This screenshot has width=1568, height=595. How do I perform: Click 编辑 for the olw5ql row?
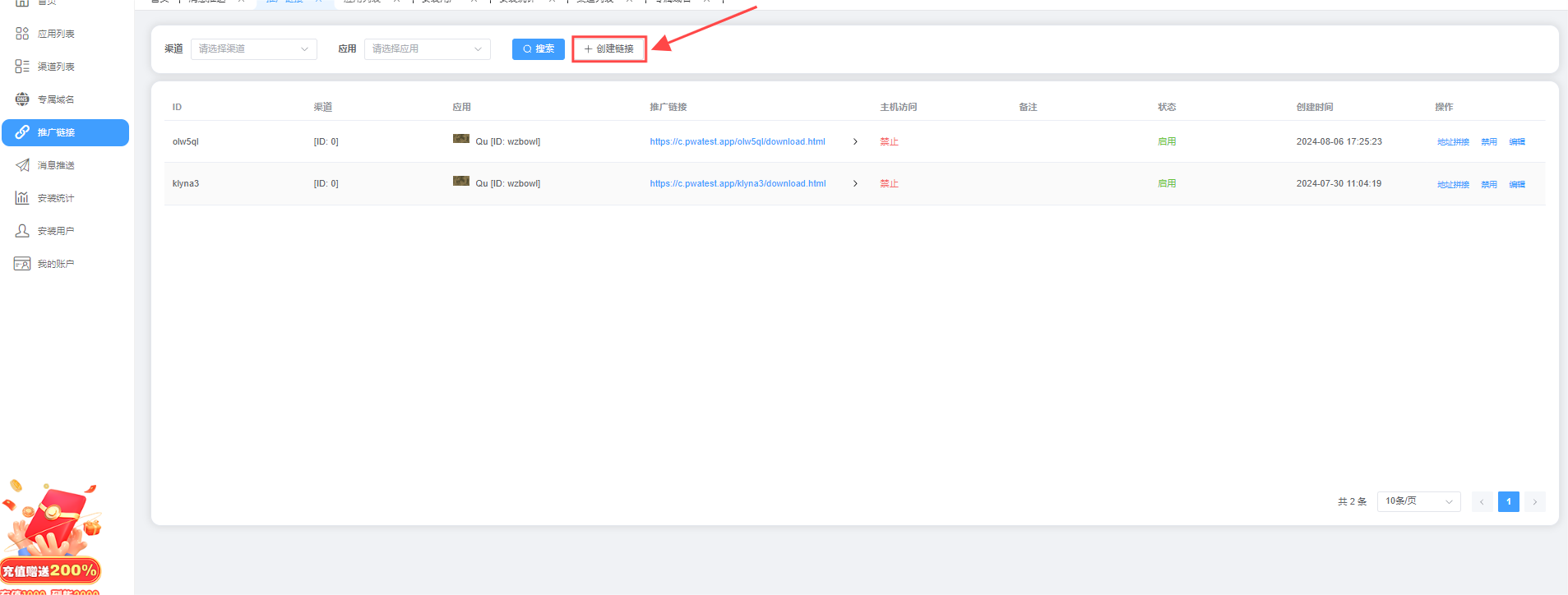[x=1517, y=142]
